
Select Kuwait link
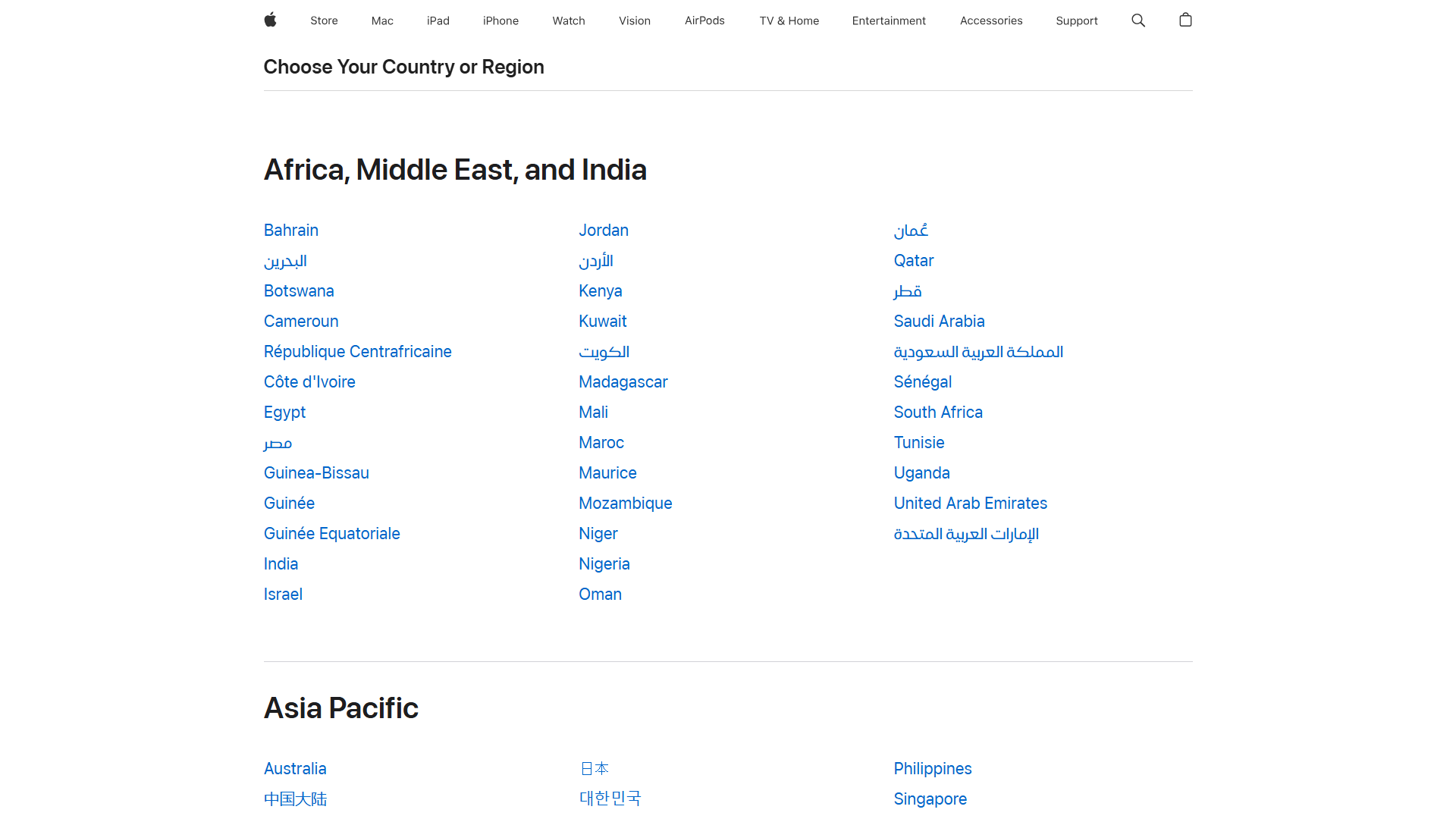(x=603, y=322)
